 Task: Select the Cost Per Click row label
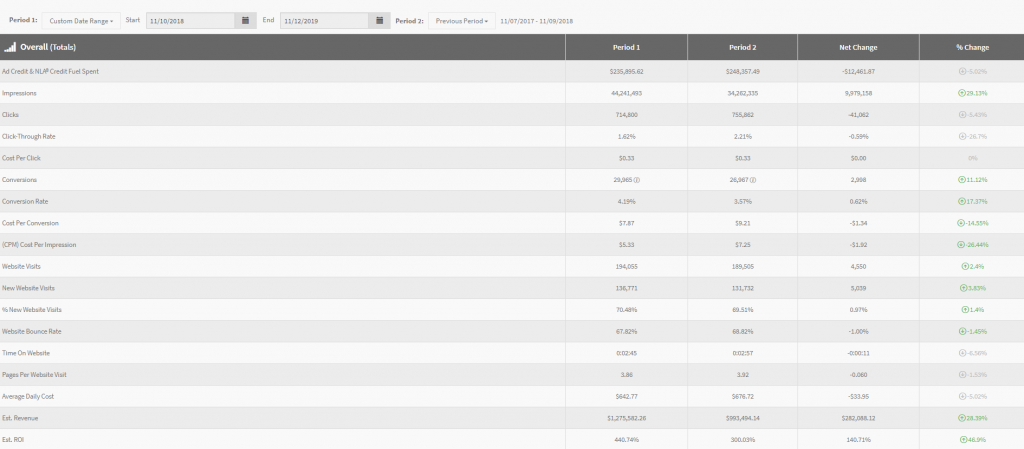[22, 158]
